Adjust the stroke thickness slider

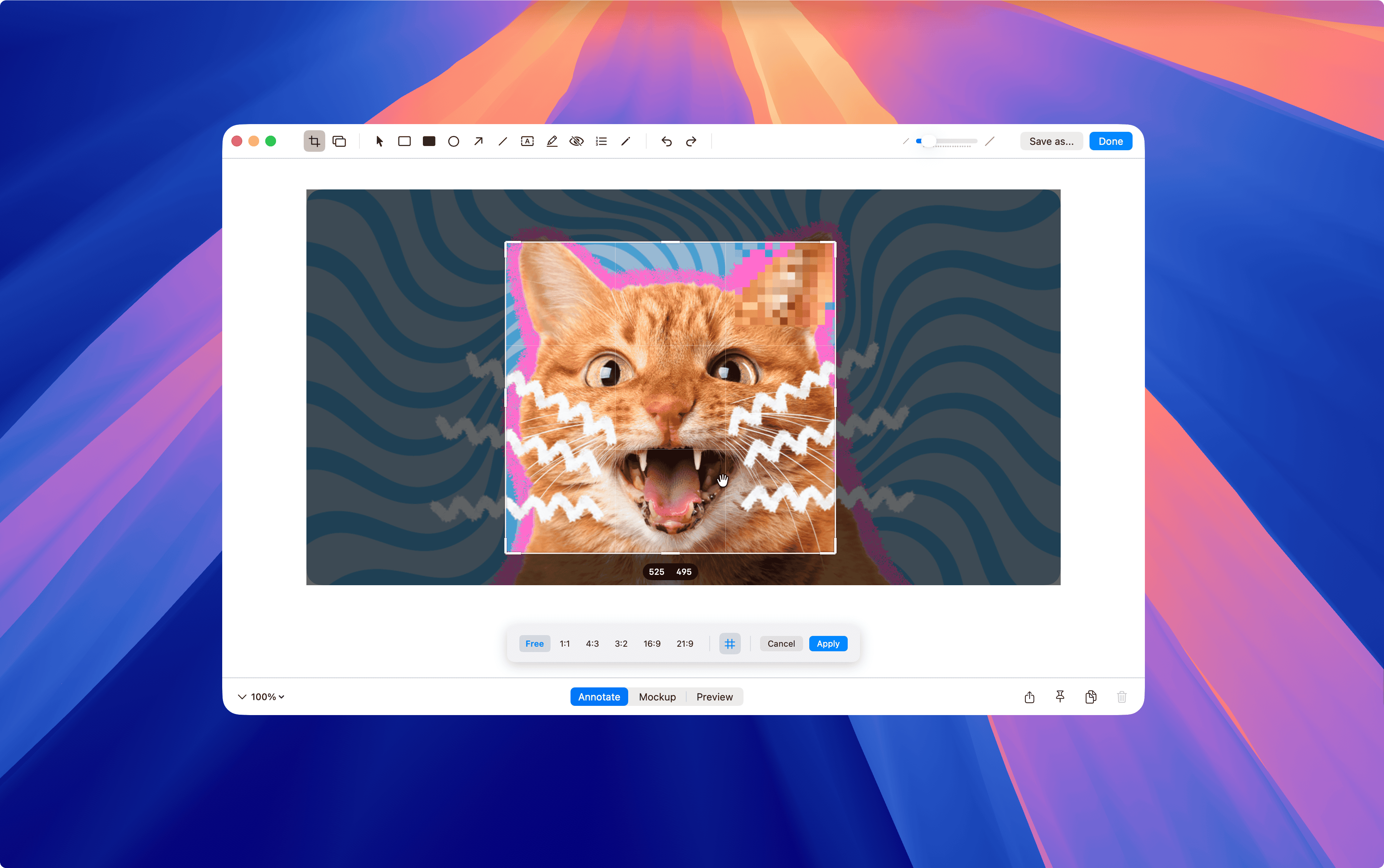[928, 141]
